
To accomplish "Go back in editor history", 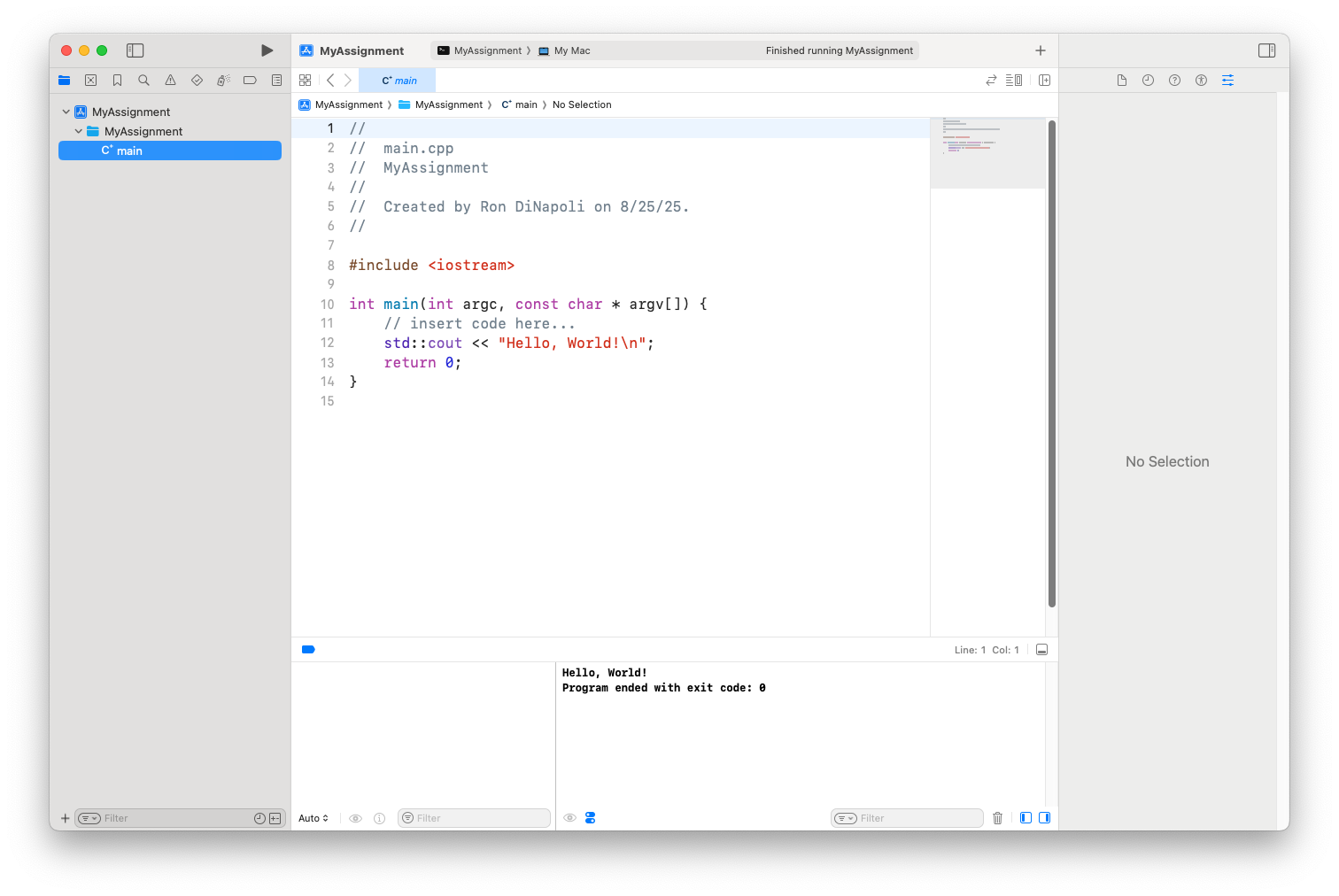I will pos(330,80).
